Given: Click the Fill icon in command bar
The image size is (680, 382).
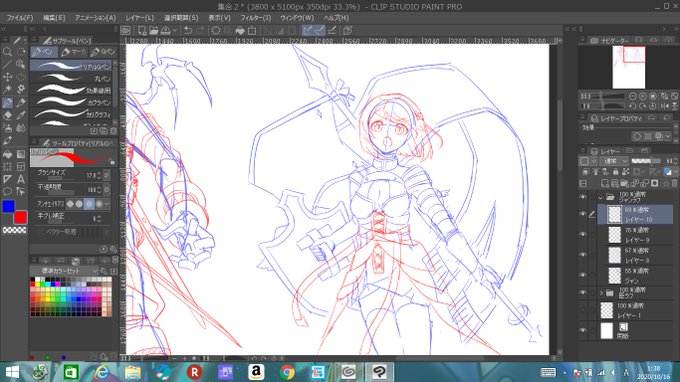Looking at the screenshot, I should pyautogui.click(x=240, y=30).
